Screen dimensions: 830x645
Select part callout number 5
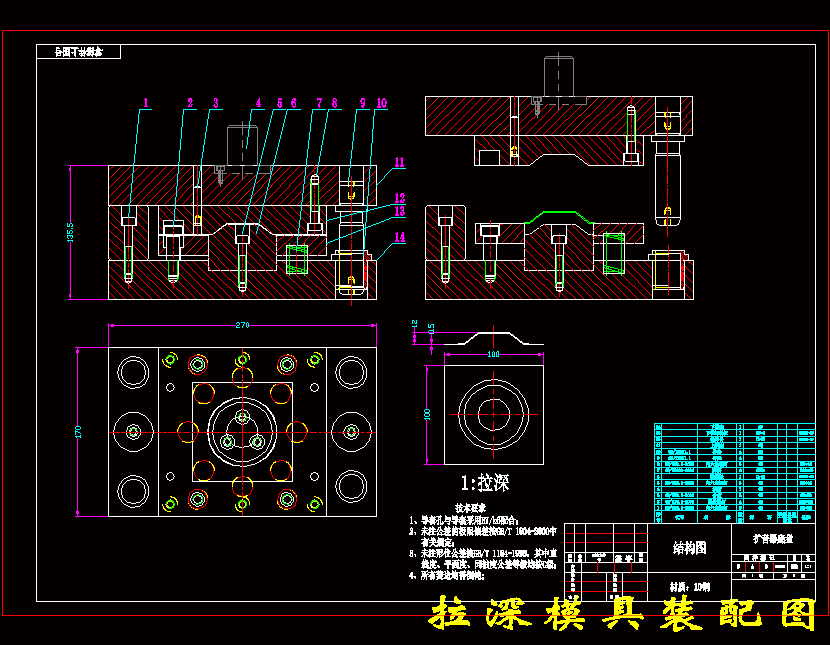pos(280,103)
